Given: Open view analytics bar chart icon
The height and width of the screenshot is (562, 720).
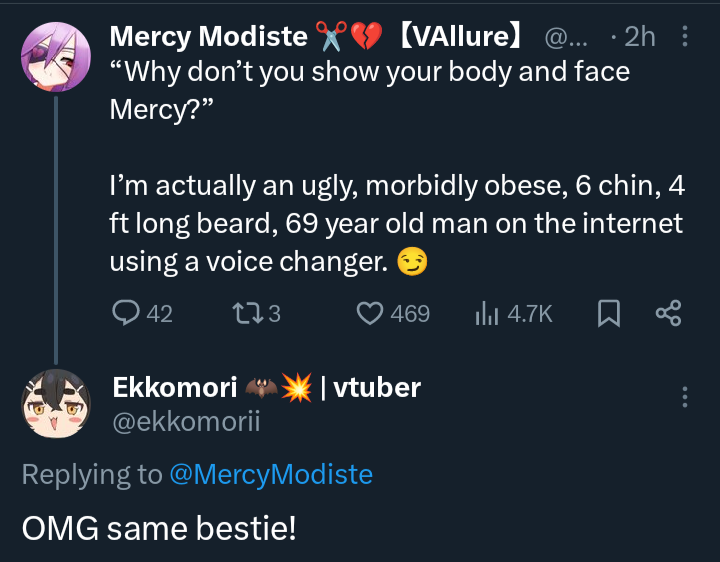Looking at the screenshot, I should click(x=487, y=314).
